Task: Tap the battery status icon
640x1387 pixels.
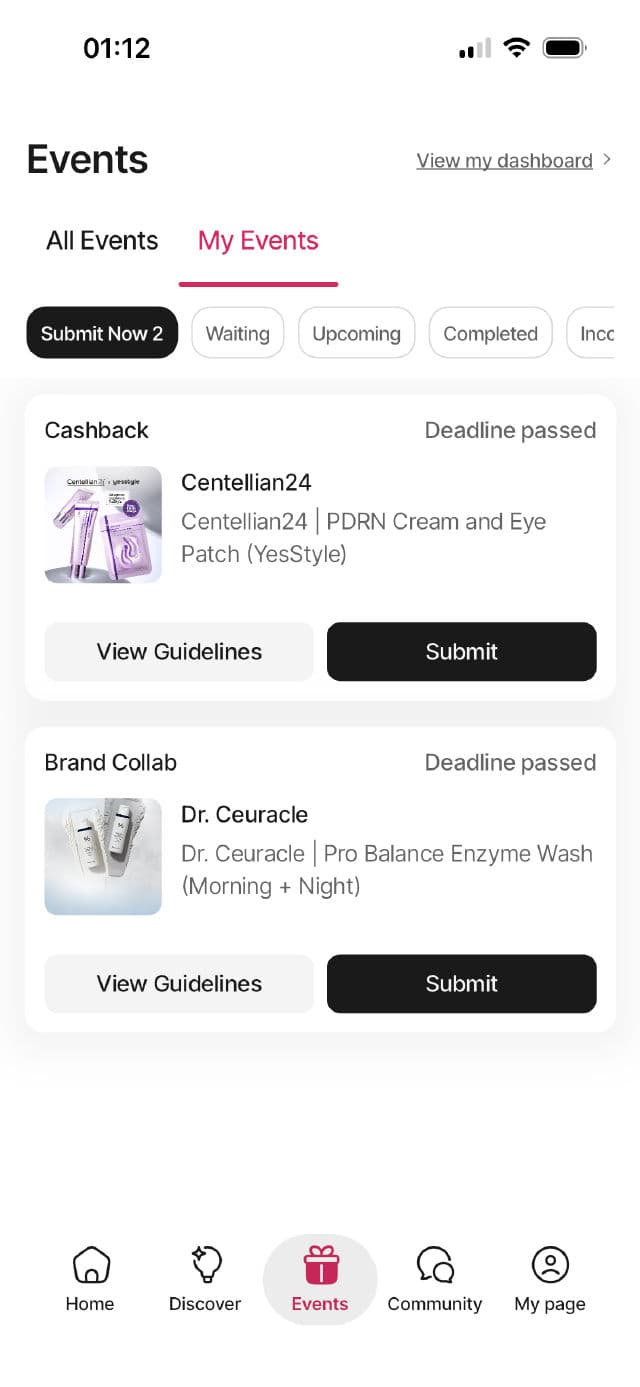Action: click(x=564, y=48)
